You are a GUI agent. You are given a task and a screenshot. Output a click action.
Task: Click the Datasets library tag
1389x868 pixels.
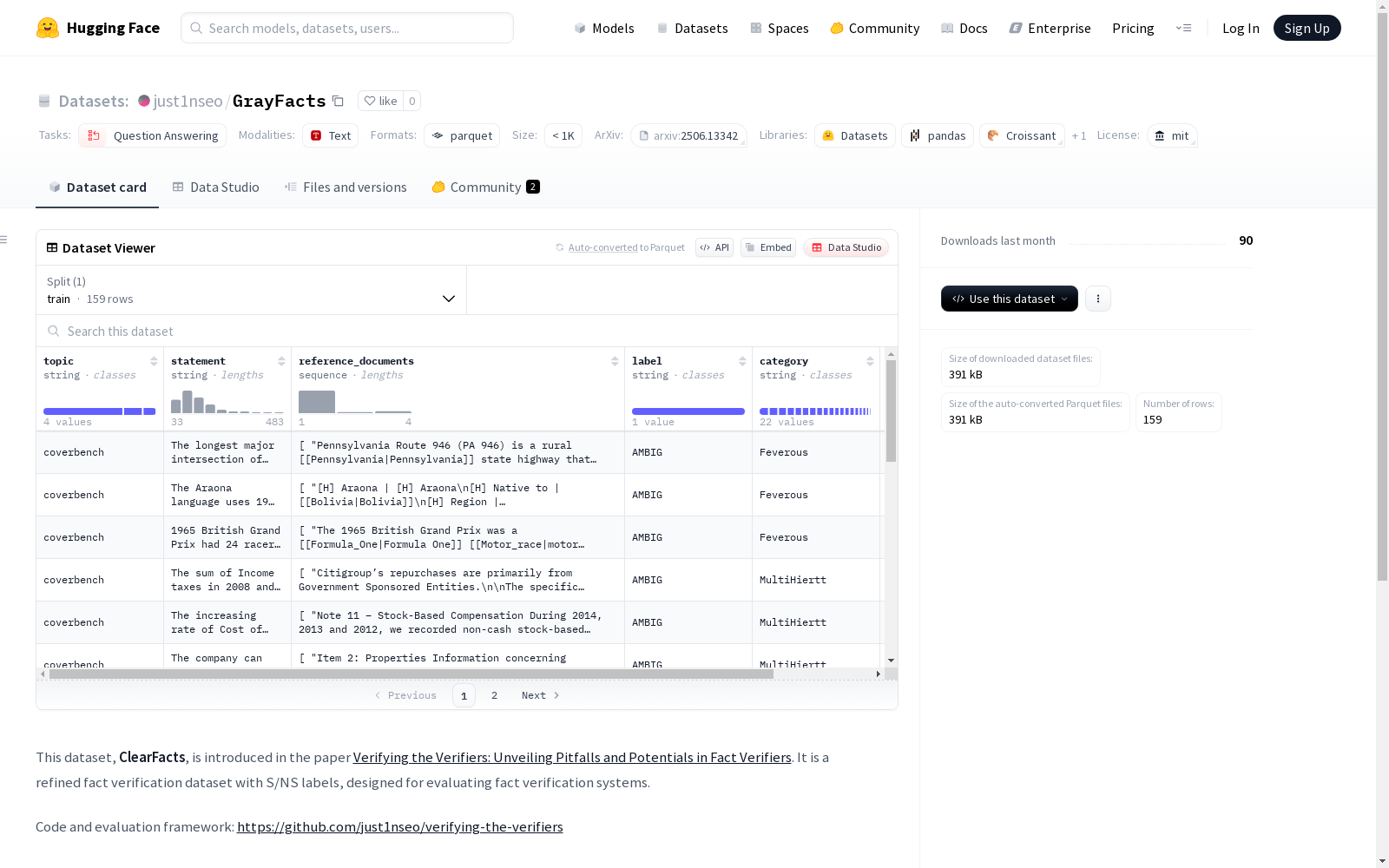pyautogui.click(x=854, y=135)
